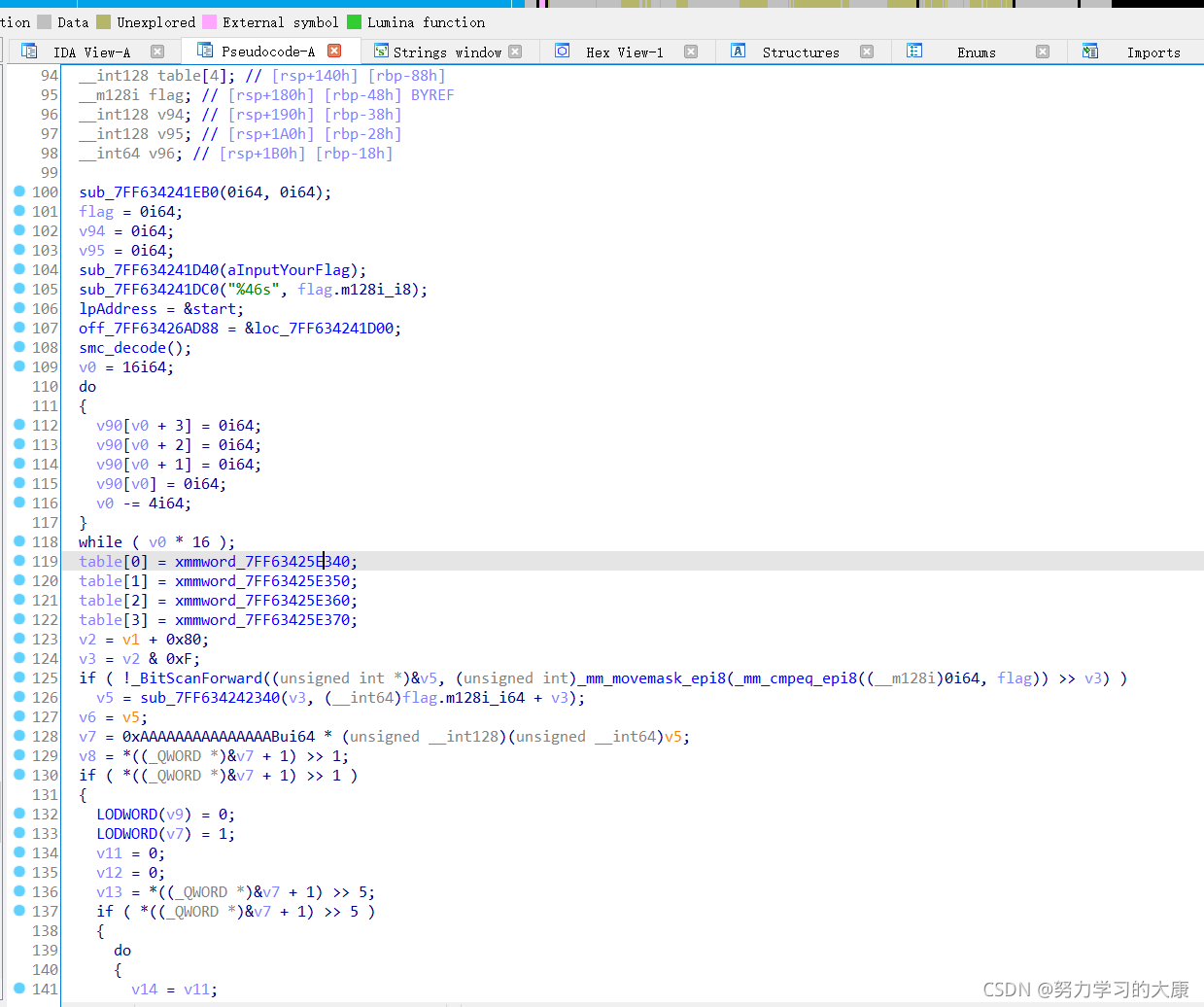Click the Structures tab icon
1204x1007 pixels.
tap(739, 51)
